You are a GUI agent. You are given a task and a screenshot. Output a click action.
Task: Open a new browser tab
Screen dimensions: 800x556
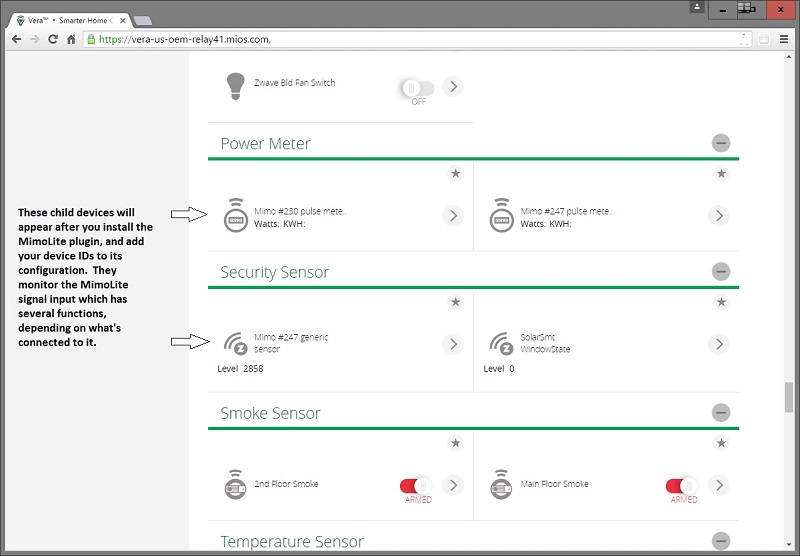(143, 20)
